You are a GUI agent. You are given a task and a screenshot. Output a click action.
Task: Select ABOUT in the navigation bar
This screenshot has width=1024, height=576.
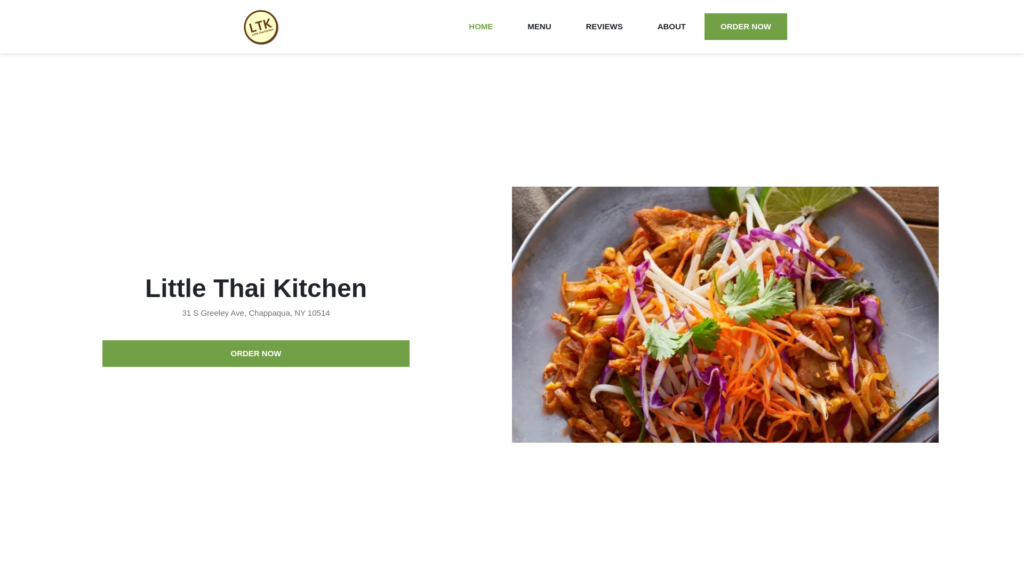tap(671, 27)
